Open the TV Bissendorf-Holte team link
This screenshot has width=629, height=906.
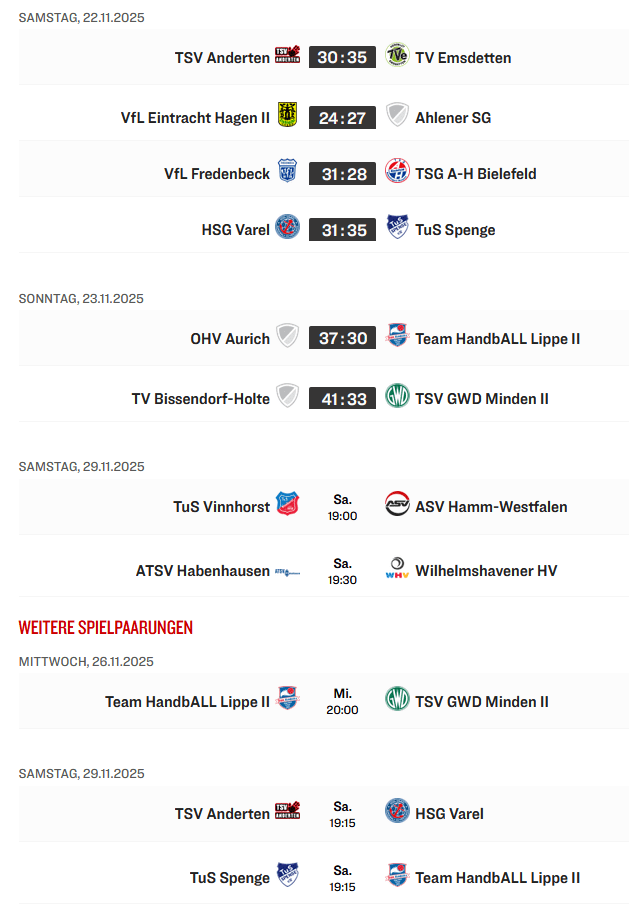[x=200, y=398]
